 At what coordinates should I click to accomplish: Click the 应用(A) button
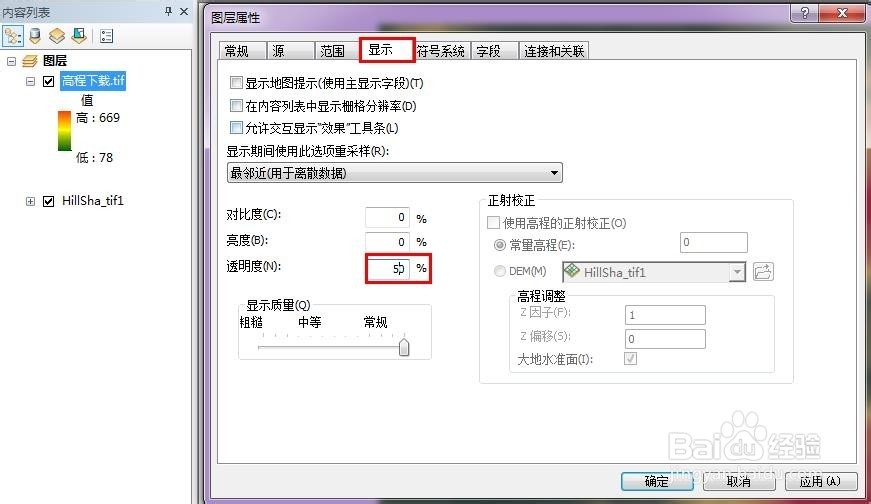pos(820,481)
